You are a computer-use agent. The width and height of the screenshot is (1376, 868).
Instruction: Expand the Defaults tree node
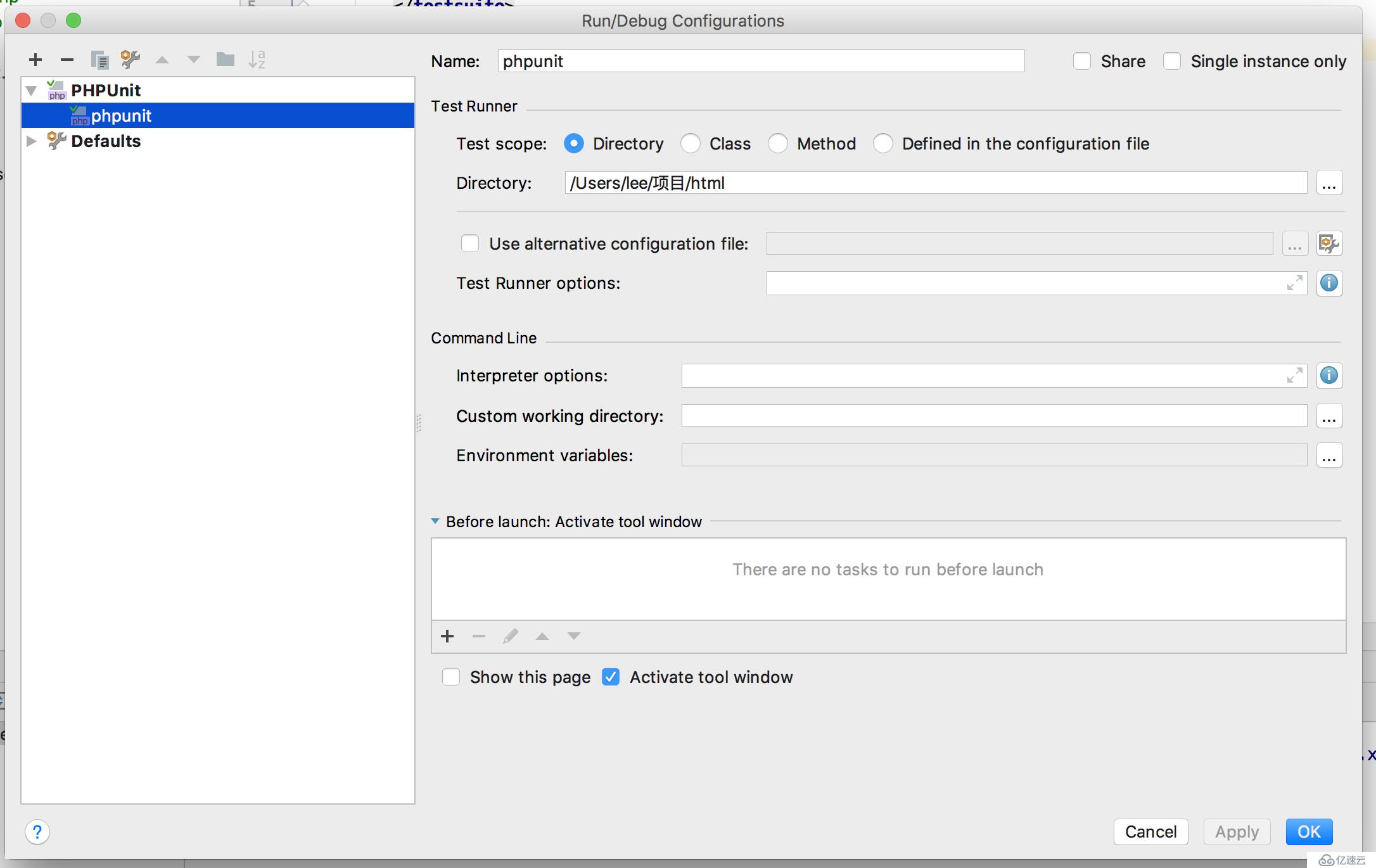click(31, 141)
